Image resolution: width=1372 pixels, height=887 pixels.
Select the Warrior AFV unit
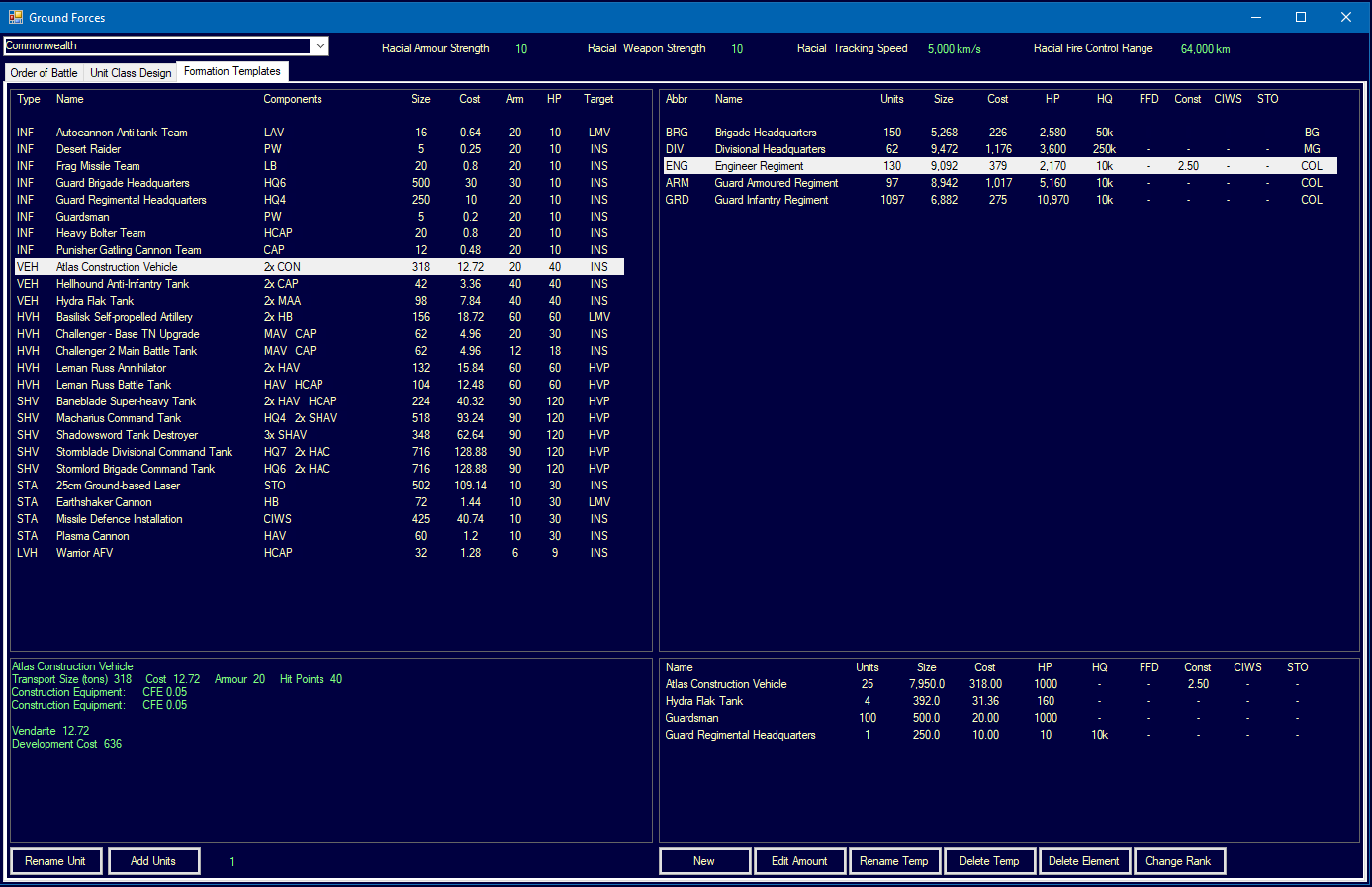[x=320, y=553]
